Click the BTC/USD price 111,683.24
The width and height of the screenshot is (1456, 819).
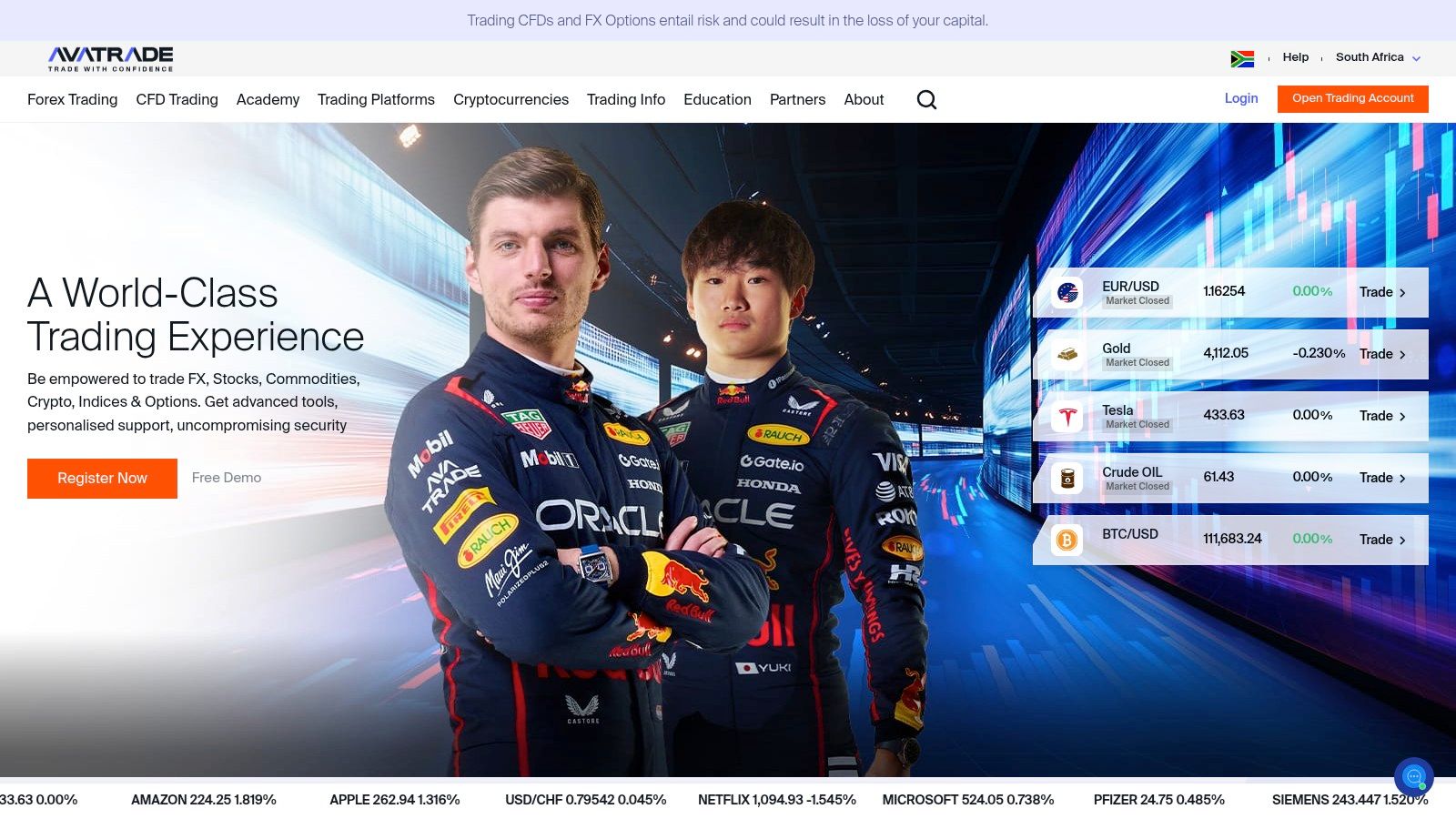1232,539
